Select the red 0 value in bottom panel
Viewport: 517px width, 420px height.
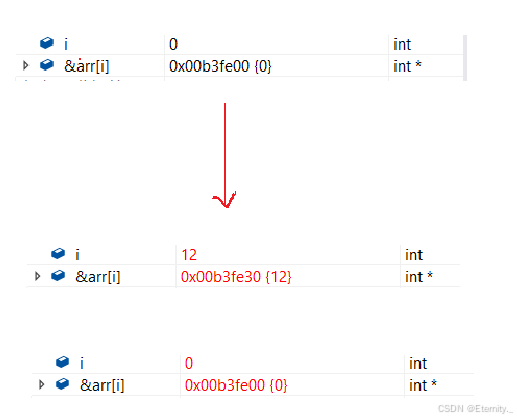pyautogui.click(x=189, y=363)
